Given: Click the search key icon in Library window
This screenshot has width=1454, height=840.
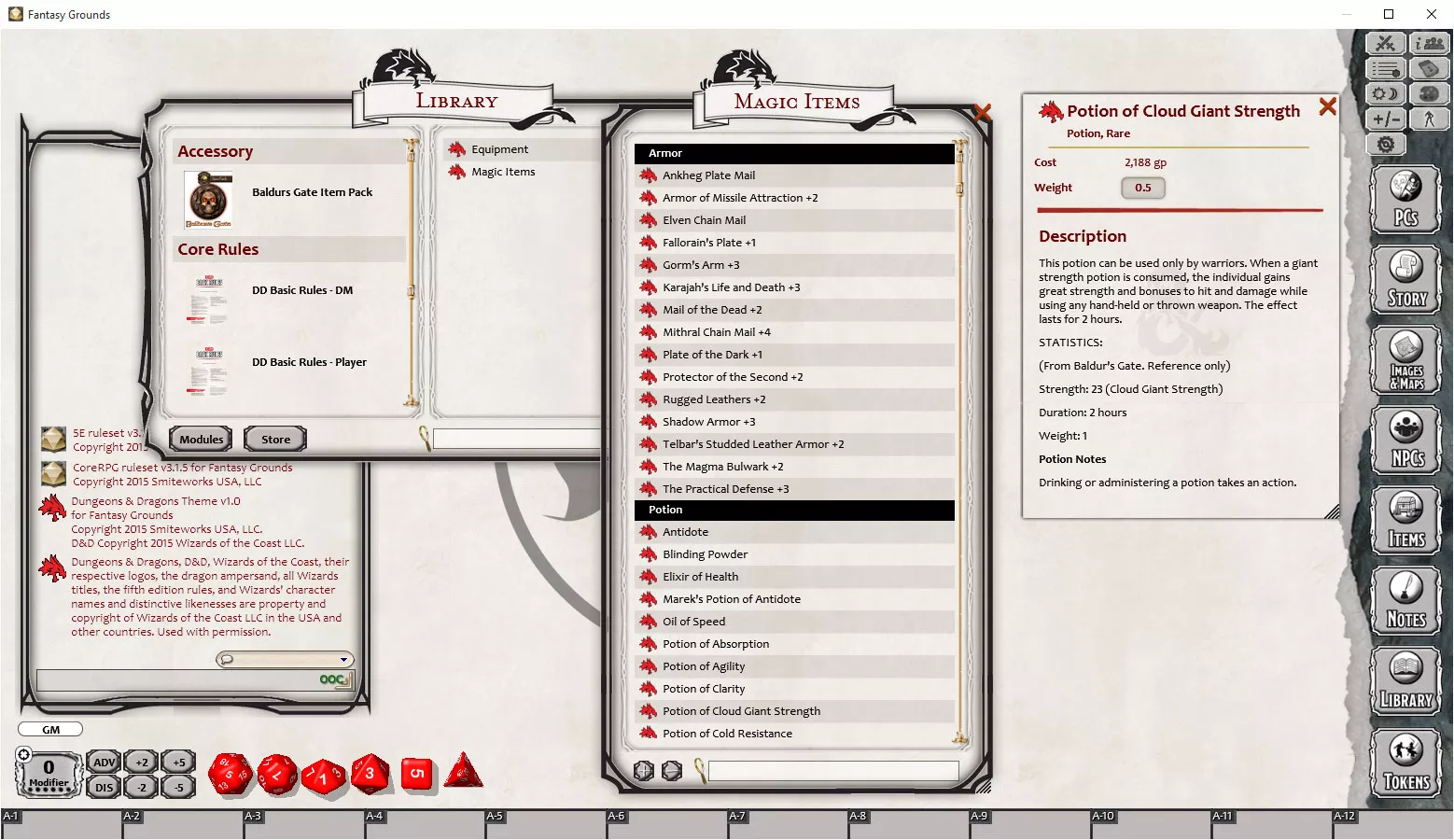Looking at the screenshot, I should 425,439.
